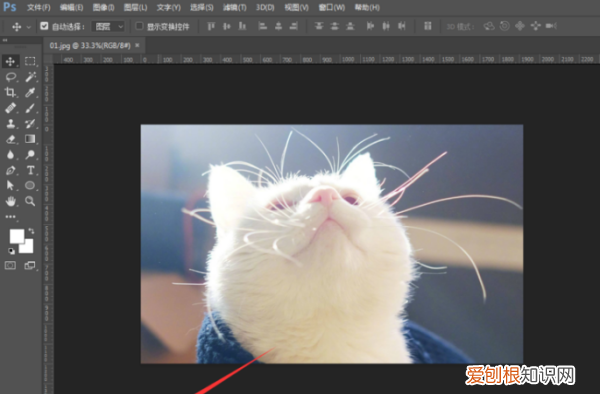
Task: Open the 图层(L) menu
Action: 135,7
